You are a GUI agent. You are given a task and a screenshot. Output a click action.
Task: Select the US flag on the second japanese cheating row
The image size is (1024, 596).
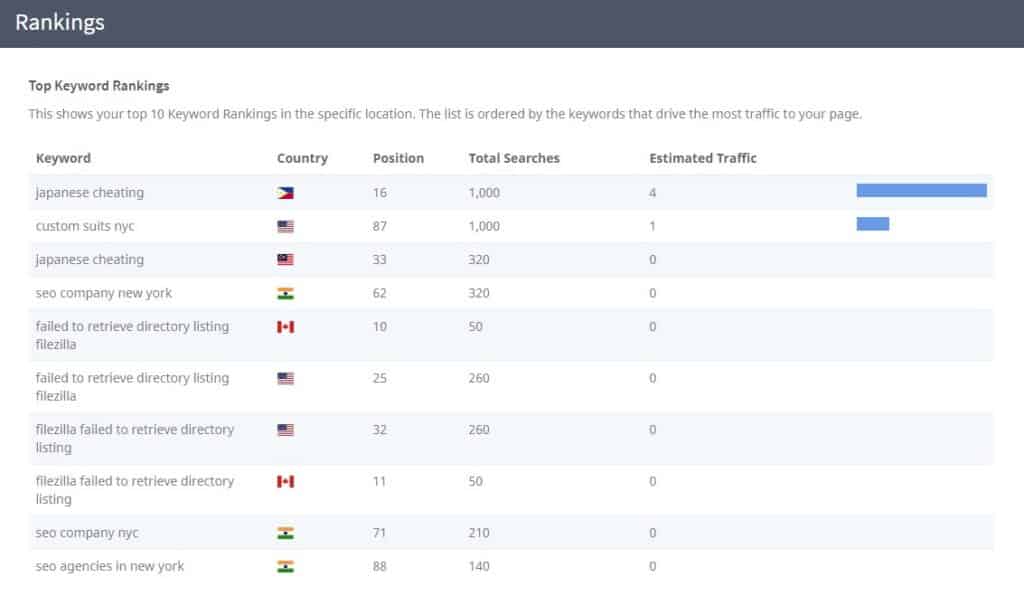point(287,258)
